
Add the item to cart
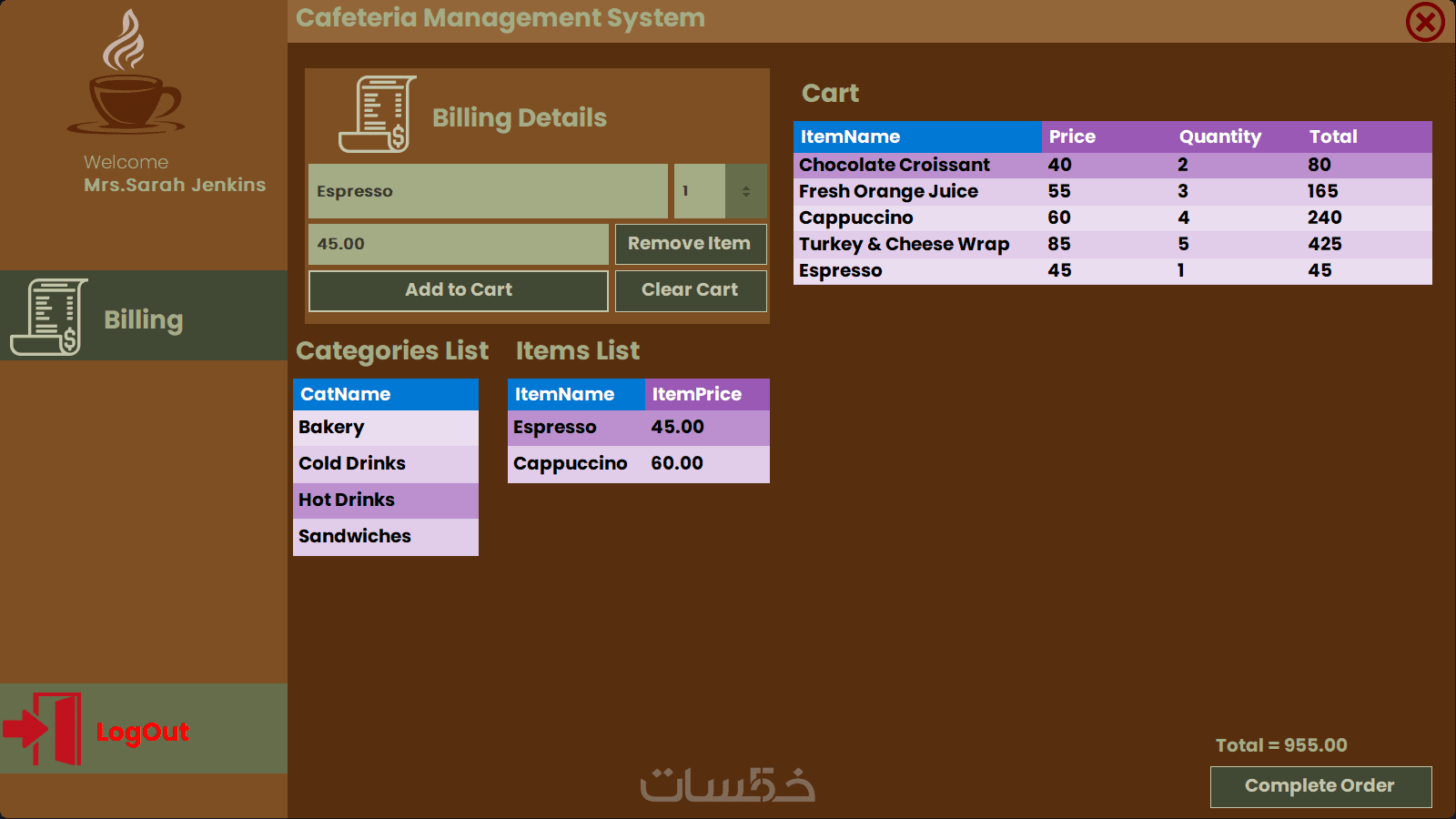coord(459,290)
